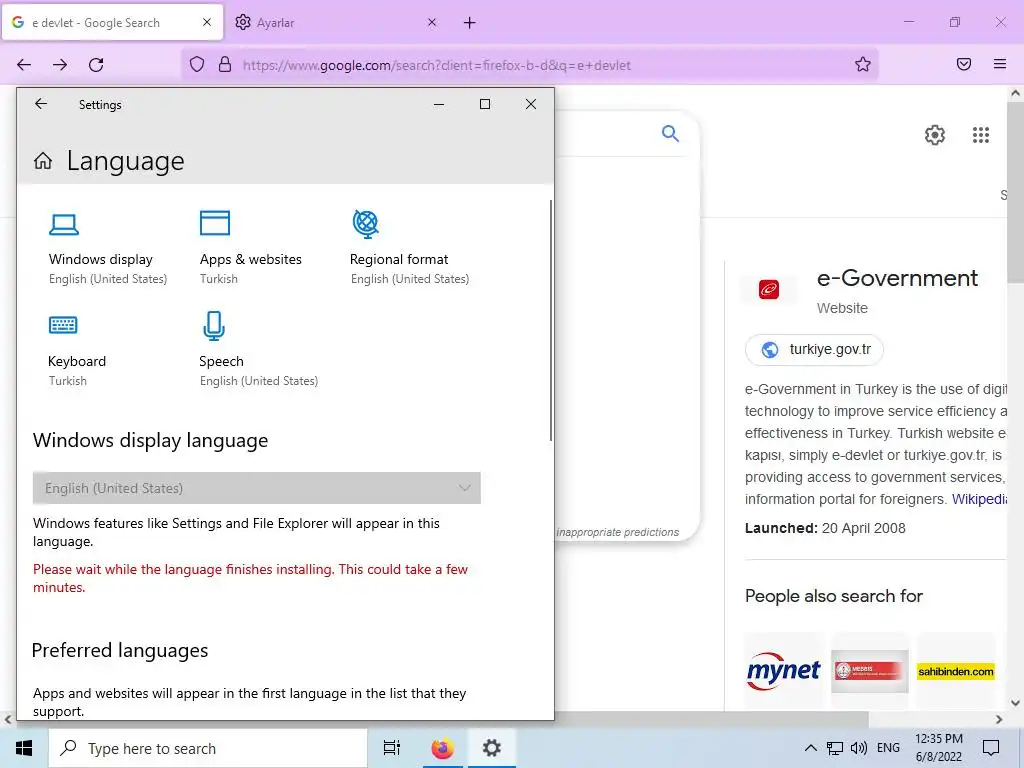Go back in the Settings window
This screenshot has height=768, width=1024.
[41, 104]
